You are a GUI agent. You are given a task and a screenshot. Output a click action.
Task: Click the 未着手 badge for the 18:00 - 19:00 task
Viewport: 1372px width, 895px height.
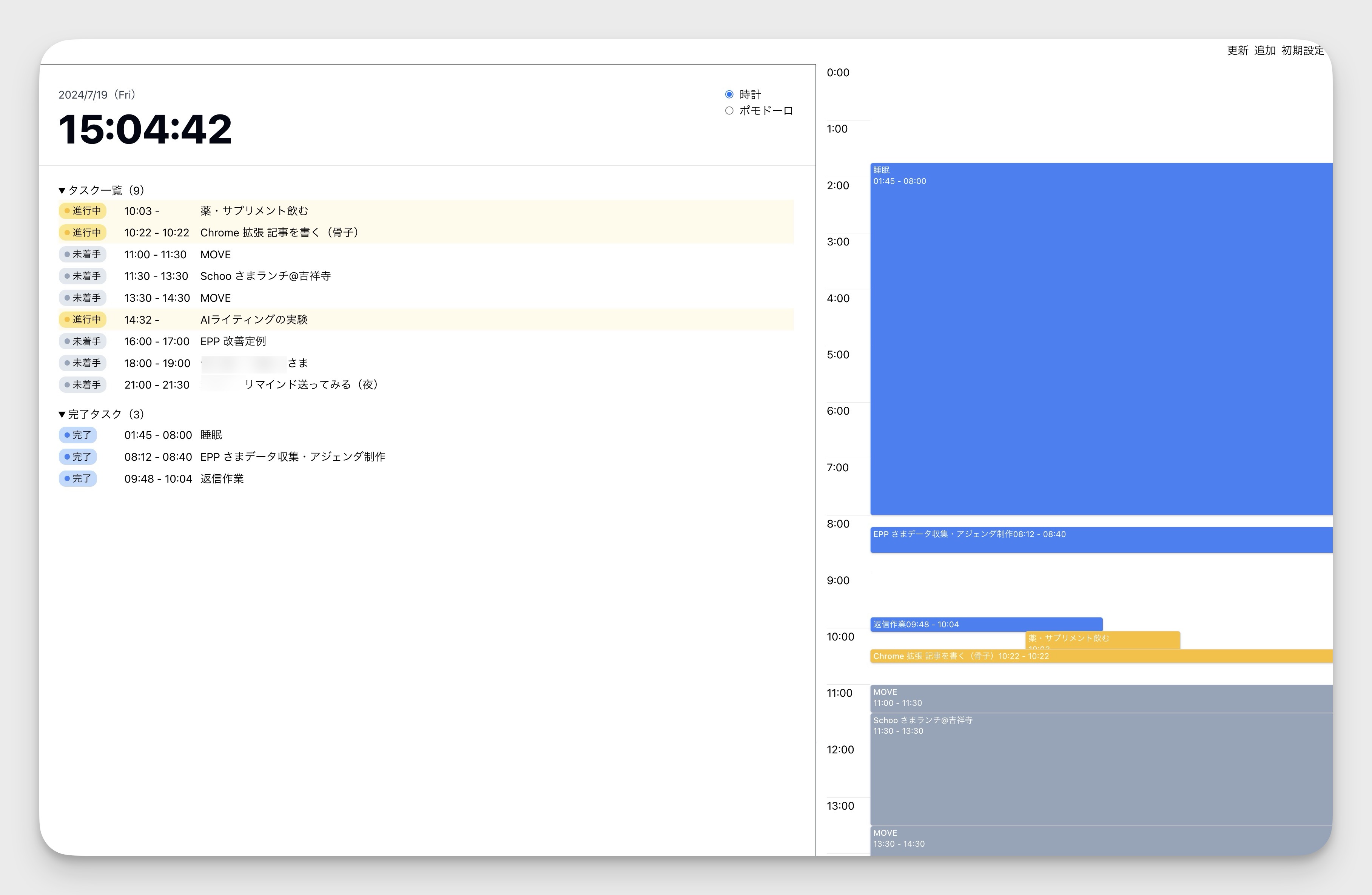(82, 363)
